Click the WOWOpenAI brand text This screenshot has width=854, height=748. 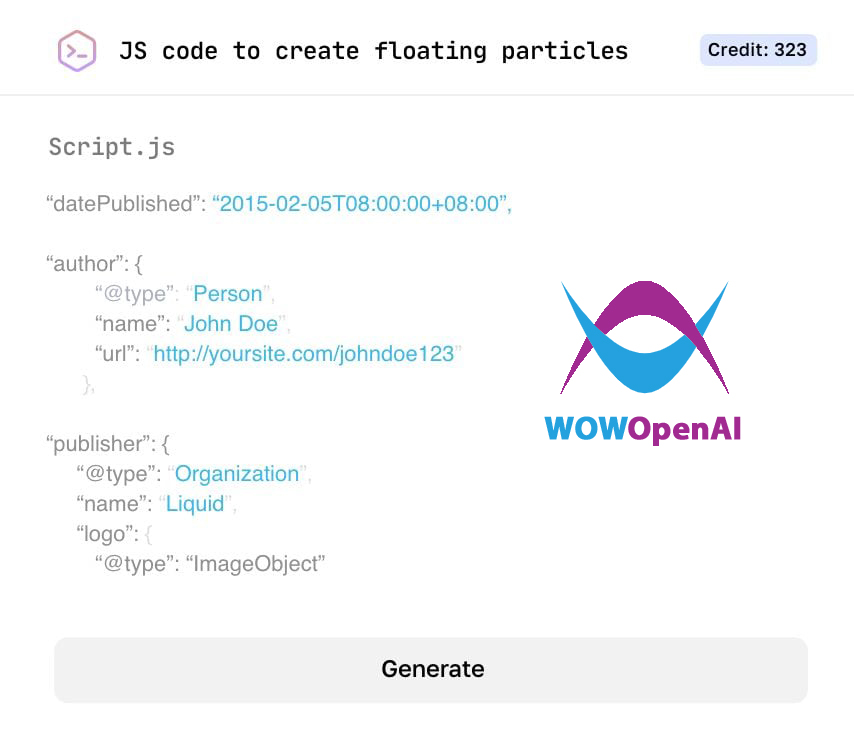click(x=643, y=429)
